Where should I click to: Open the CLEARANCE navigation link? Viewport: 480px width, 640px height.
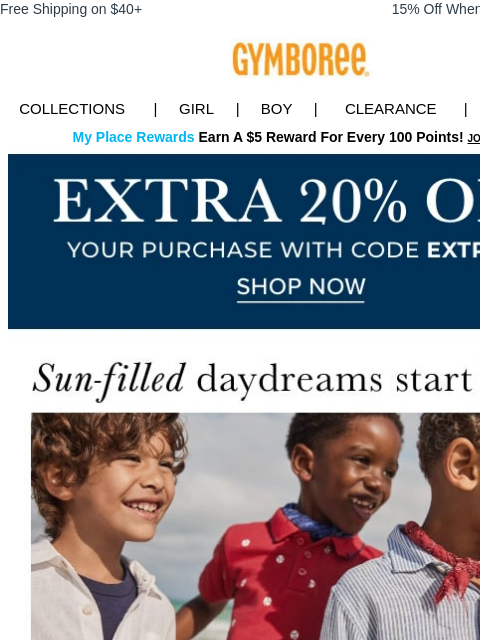(x=391, y=109)
